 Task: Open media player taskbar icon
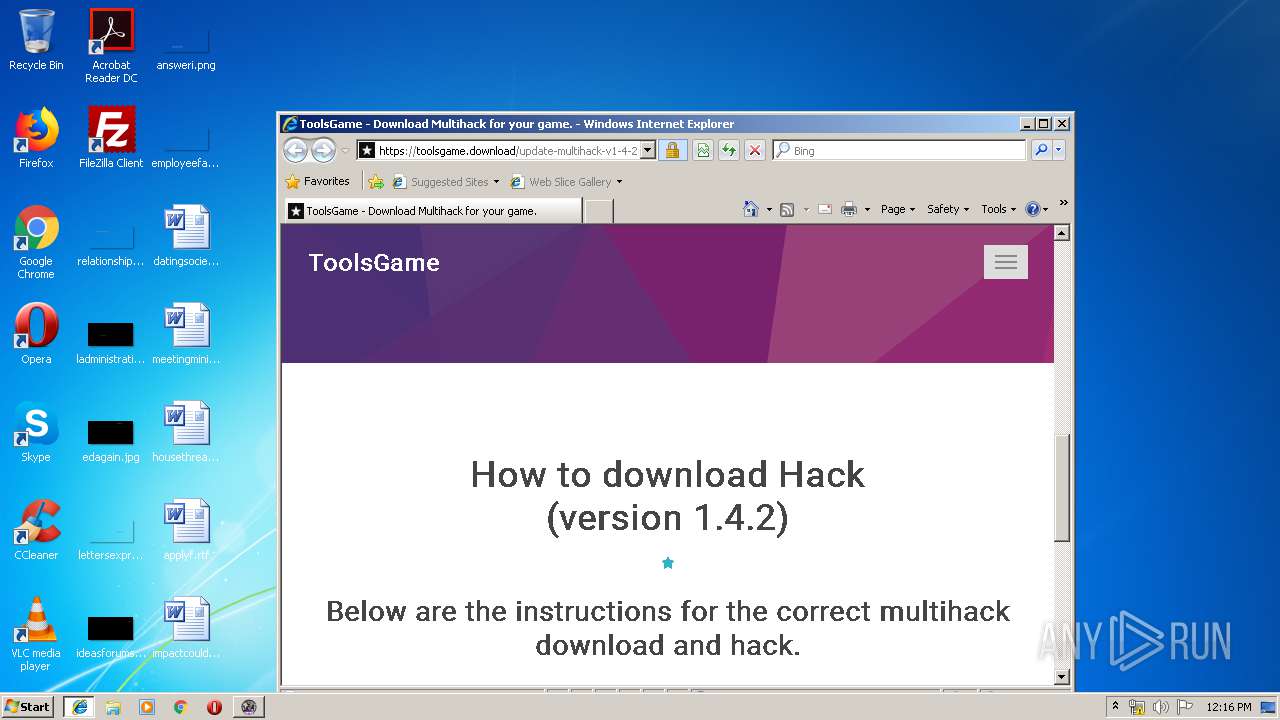[147, 707]
